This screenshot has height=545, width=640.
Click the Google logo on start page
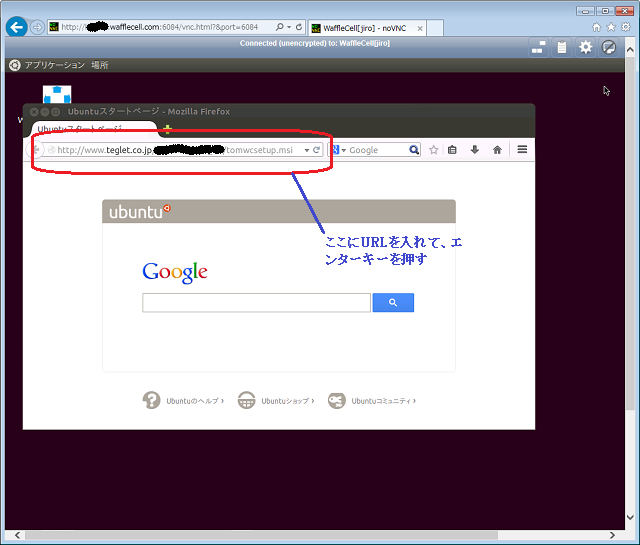(x=175, y=272)
